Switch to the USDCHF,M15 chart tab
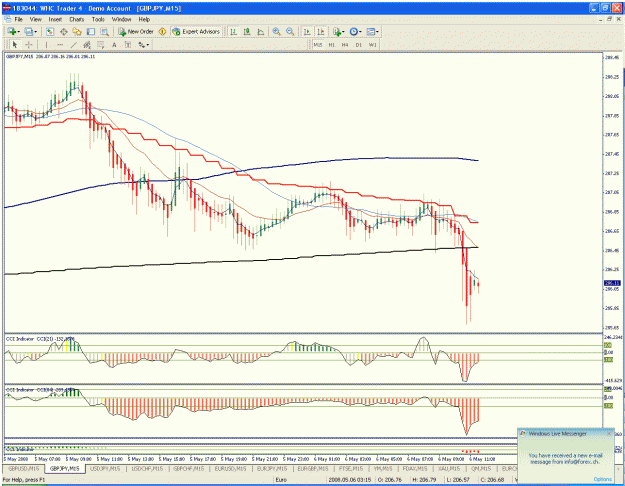 147,468
